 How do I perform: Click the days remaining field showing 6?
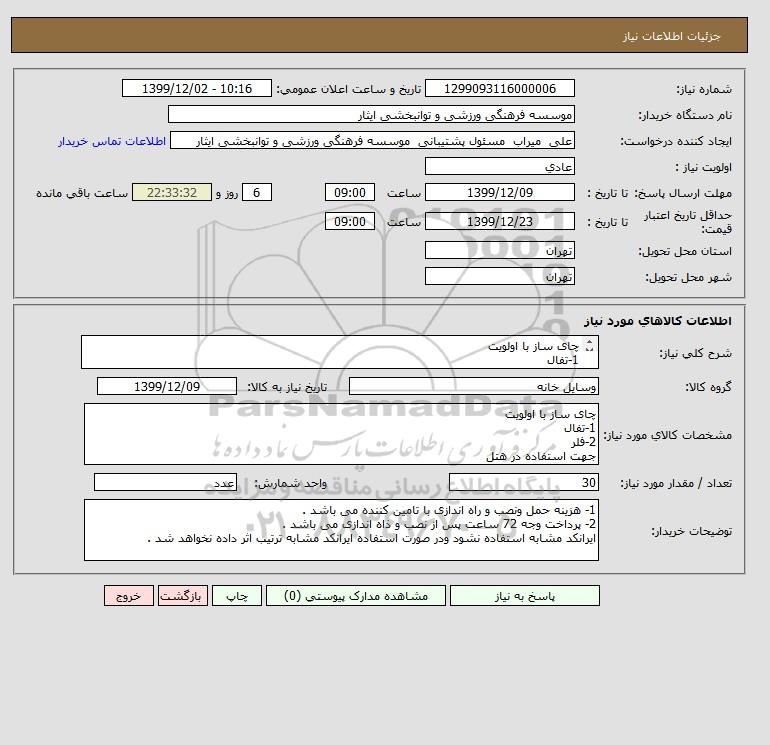[x=256, y=193]
